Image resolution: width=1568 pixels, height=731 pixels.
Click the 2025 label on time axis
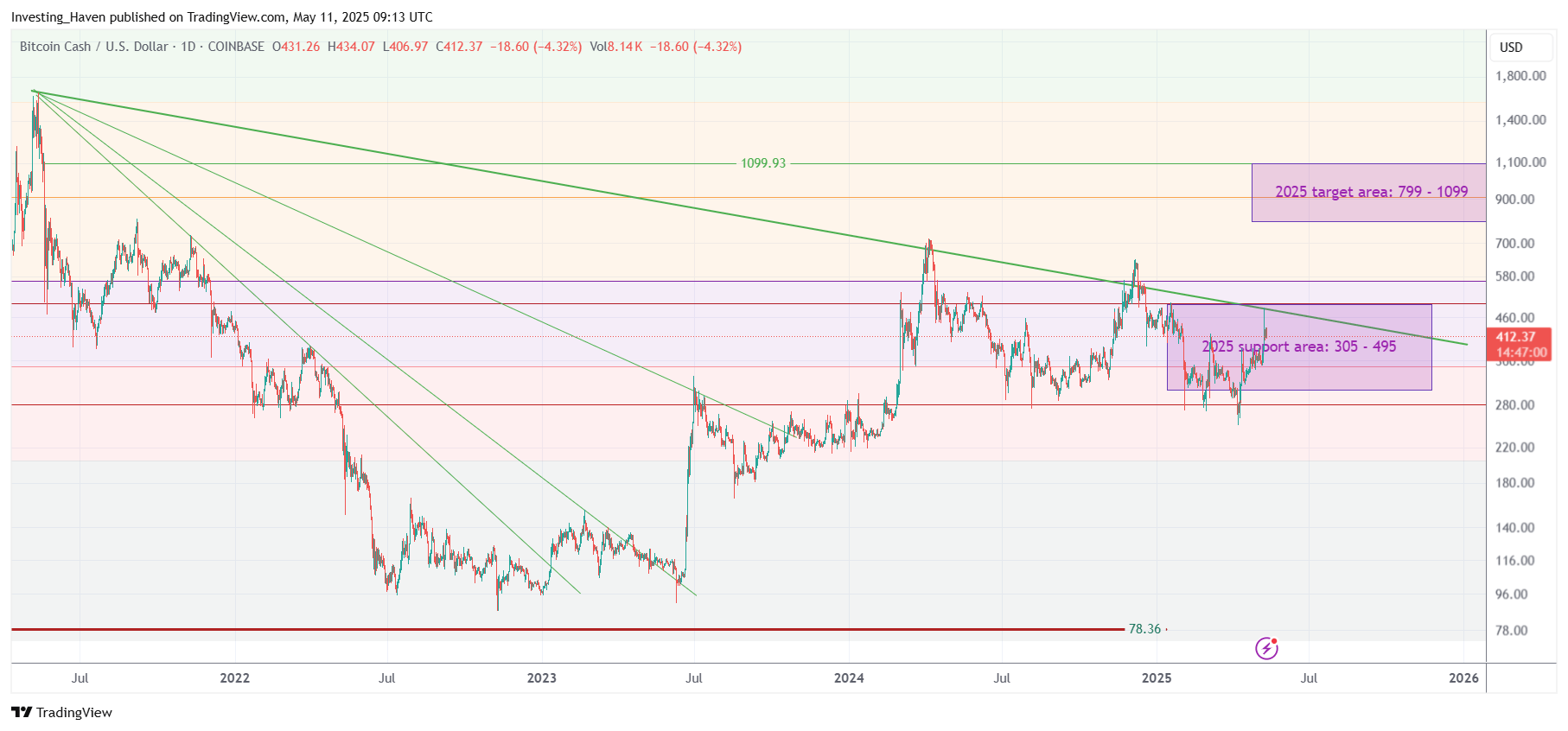(1157, 678)
